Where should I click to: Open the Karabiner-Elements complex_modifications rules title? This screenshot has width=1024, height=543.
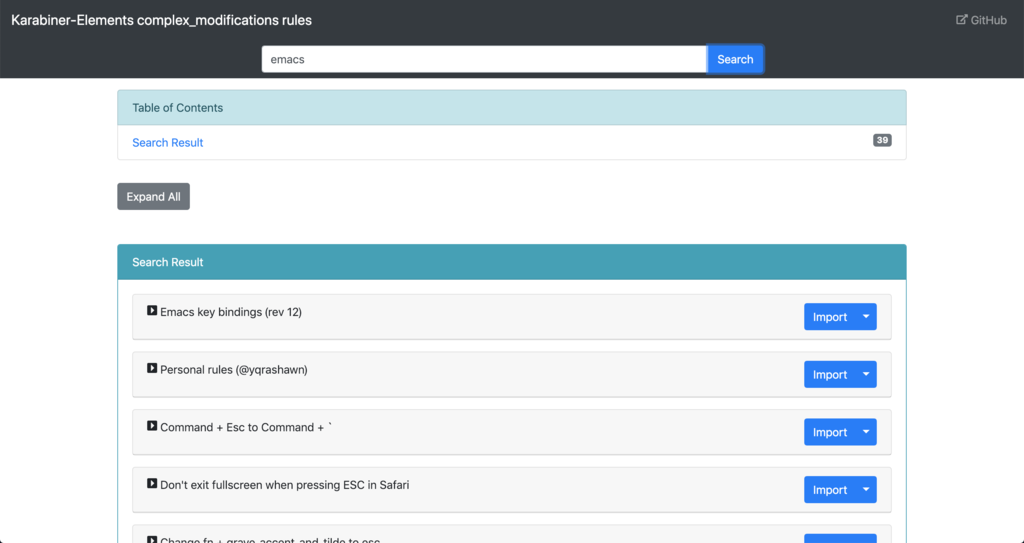[161, 20]
